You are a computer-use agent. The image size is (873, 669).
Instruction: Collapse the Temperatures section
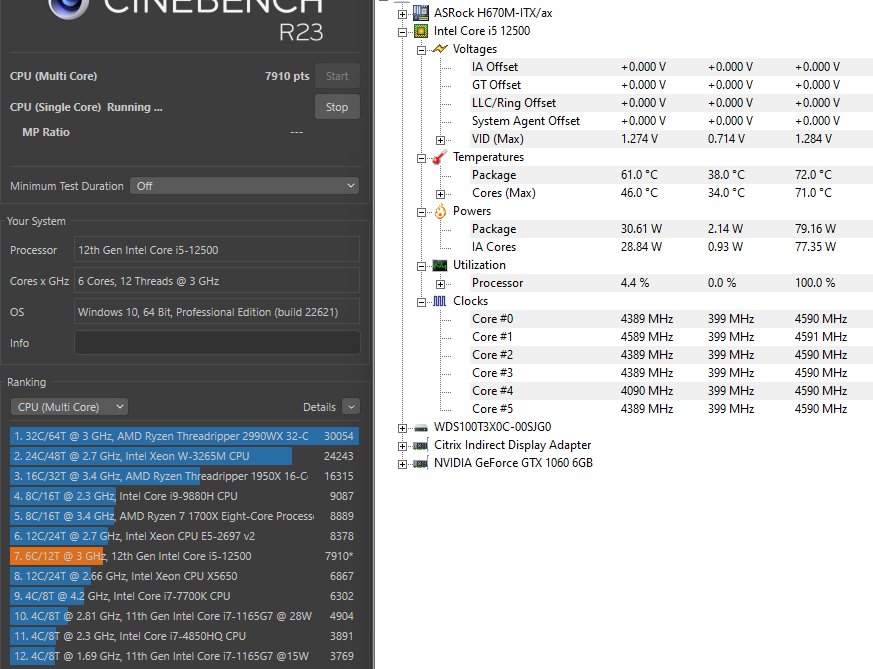tap(421, 158)
